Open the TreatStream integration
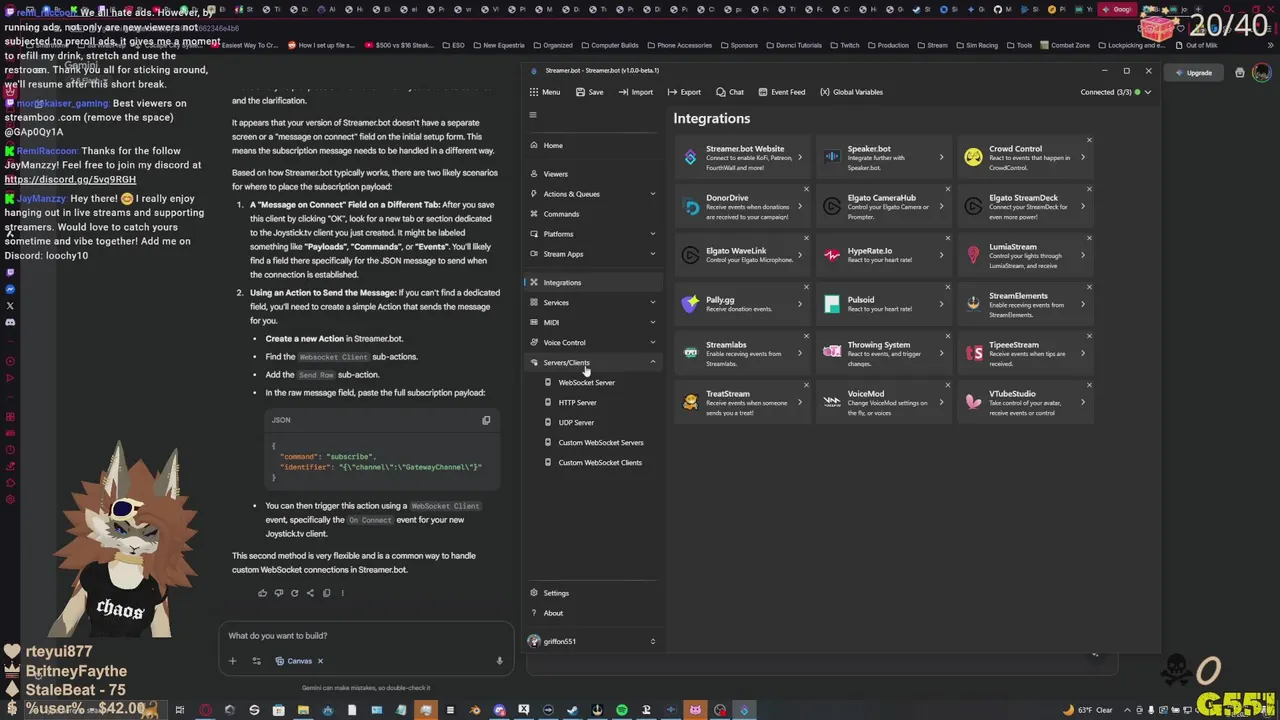This screenshot has height=720, width=1280. (x=743, y=402)
